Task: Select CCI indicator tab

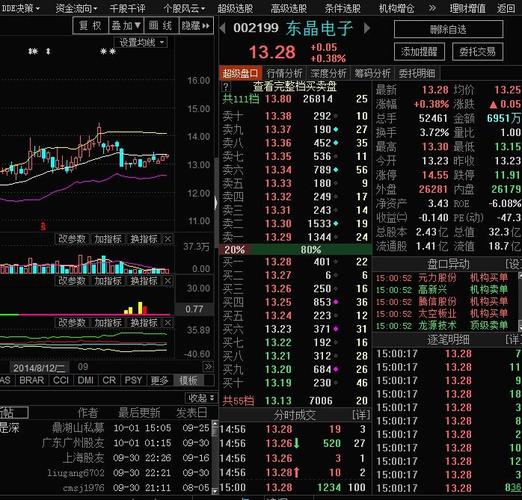Action: [61, 380]
